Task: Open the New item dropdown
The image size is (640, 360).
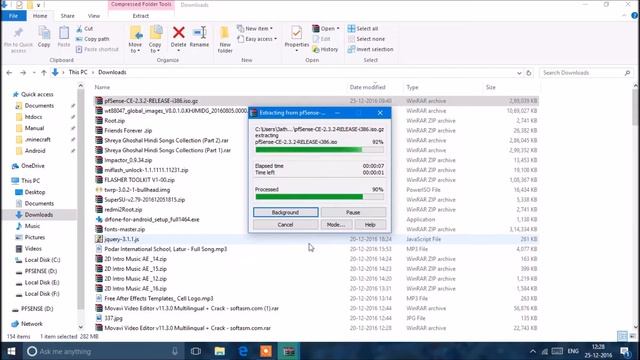Action: [255, 29]
